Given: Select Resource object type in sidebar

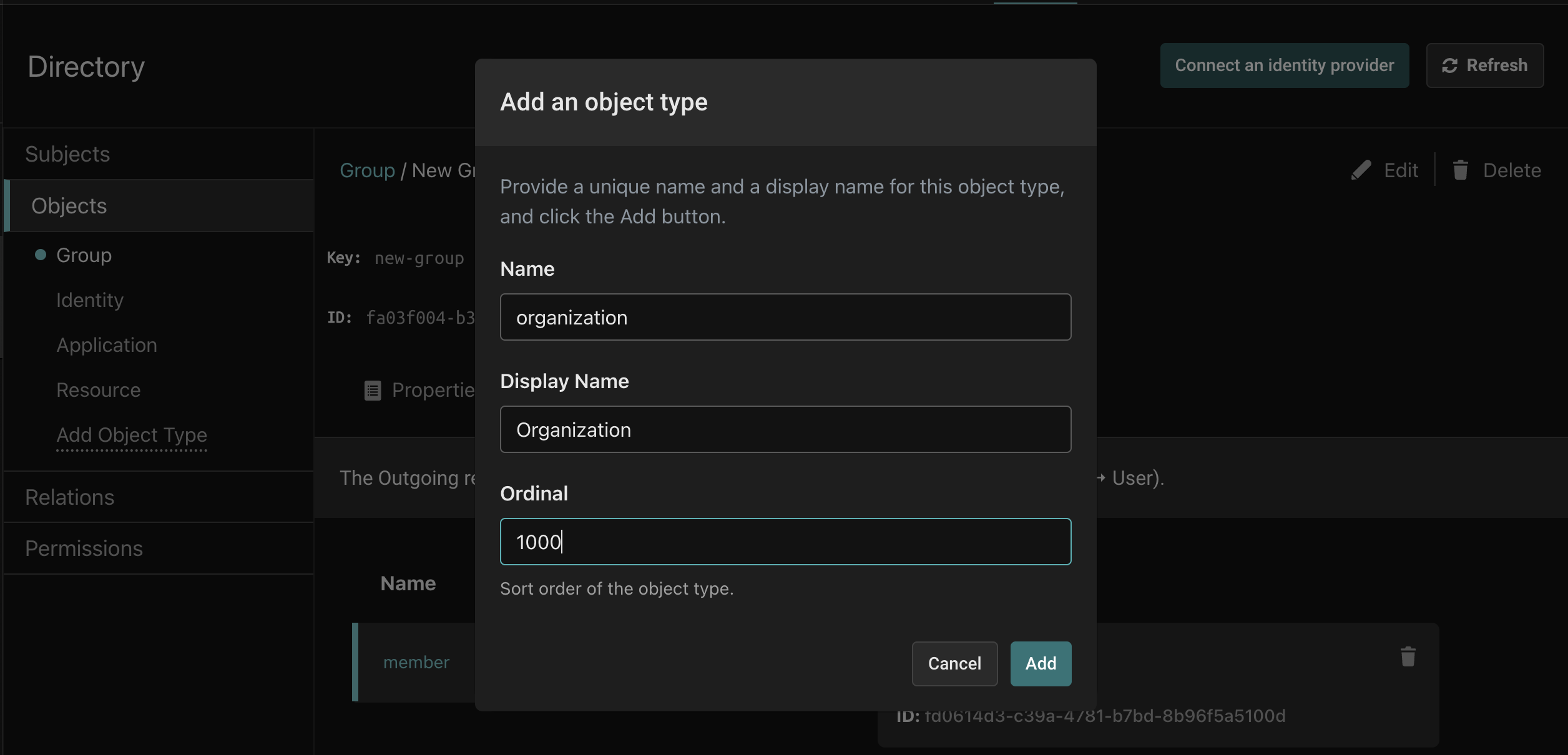Looking at the screenshot, I should (99, 390).
